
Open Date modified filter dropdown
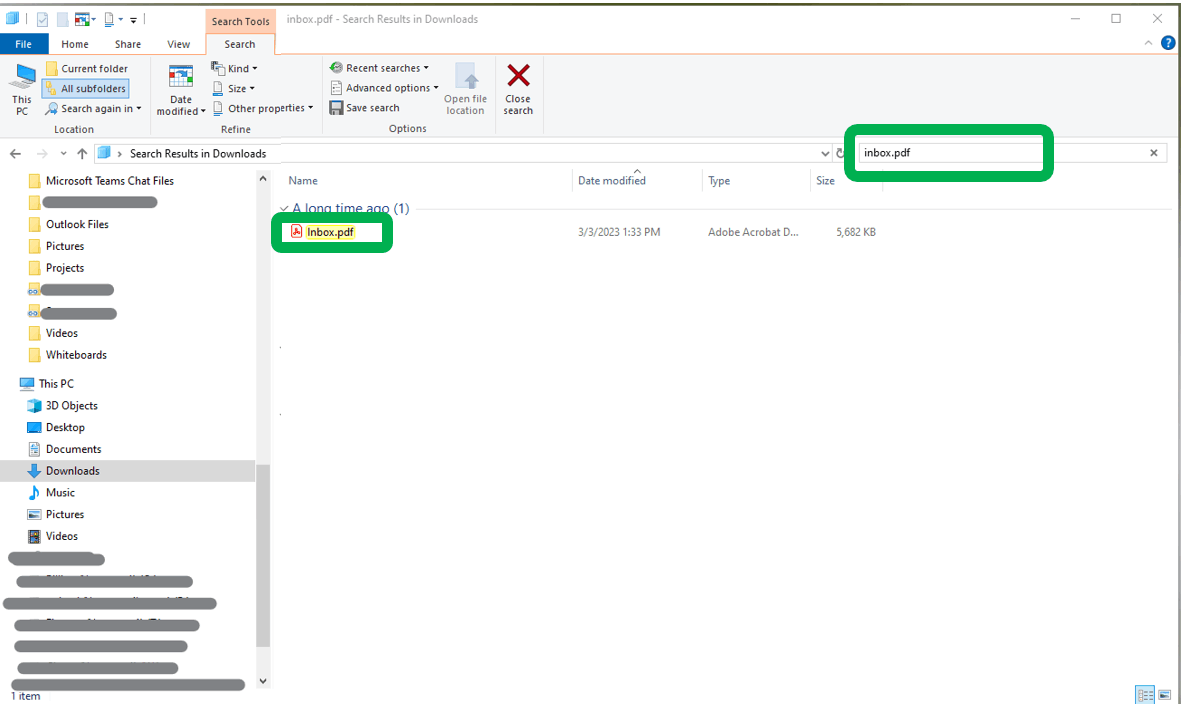[x=181, y=90]
